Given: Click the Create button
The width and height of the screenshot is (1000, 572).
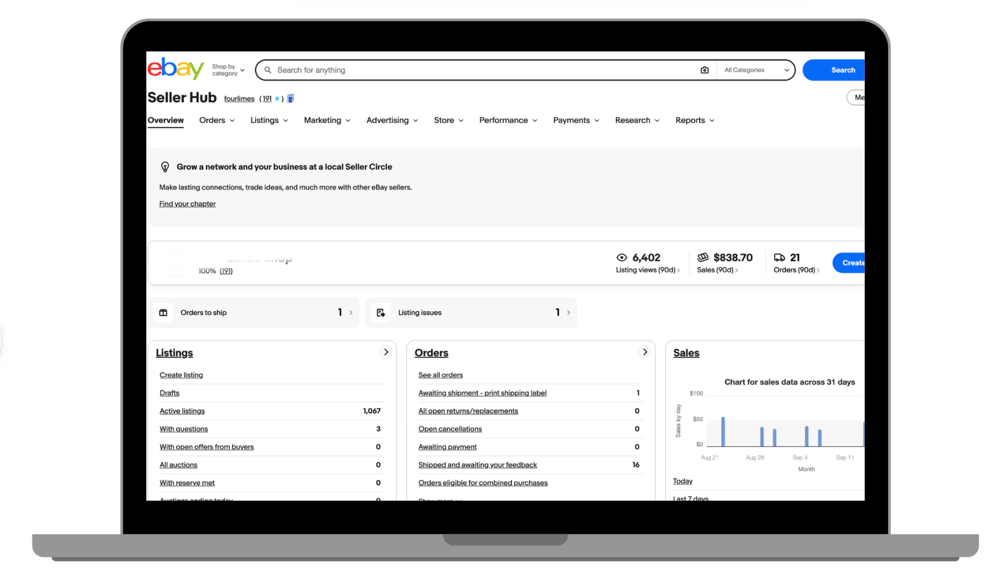Looking at the screenshot, I should pos(849,263).
